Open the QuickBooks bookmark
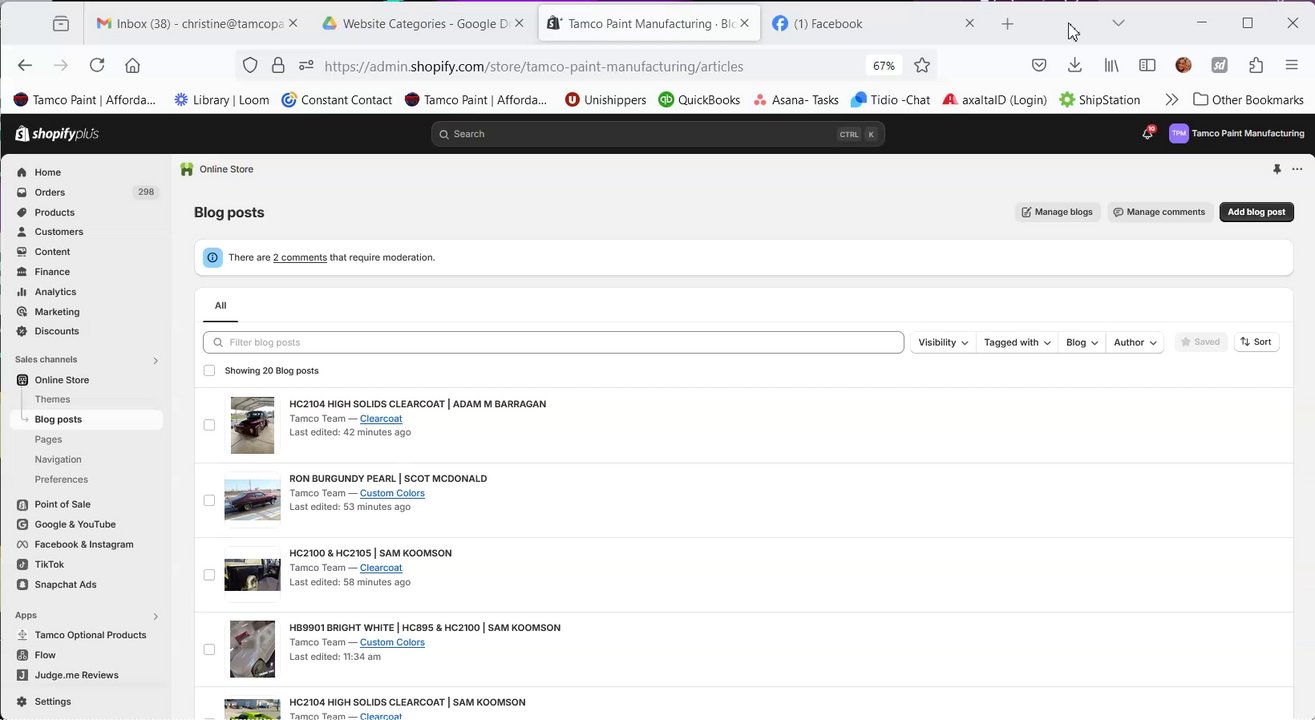 click(699, 99)
